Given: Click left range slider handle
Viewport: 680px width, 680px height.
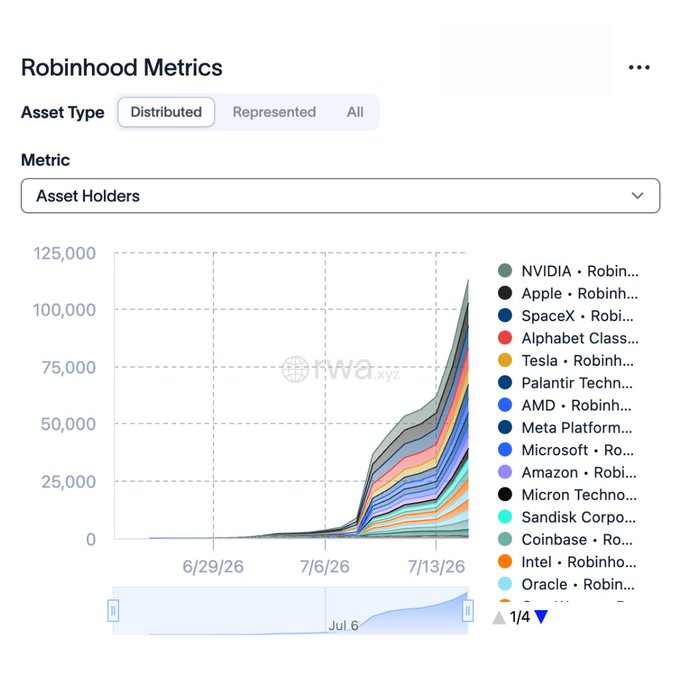Looking at the screenshot, I should pyautogui.click(x=113, y=611).
